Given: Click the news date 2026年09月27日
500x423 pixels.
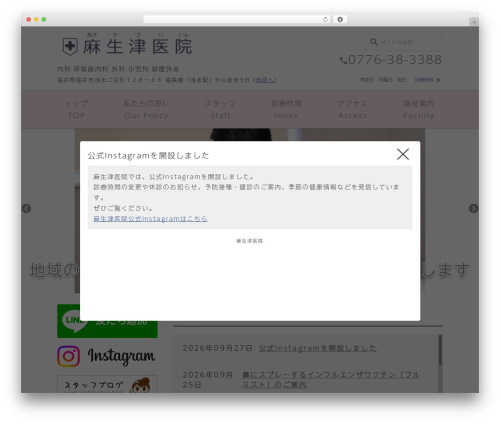Looking at the screenshot, I should [217, 348].
